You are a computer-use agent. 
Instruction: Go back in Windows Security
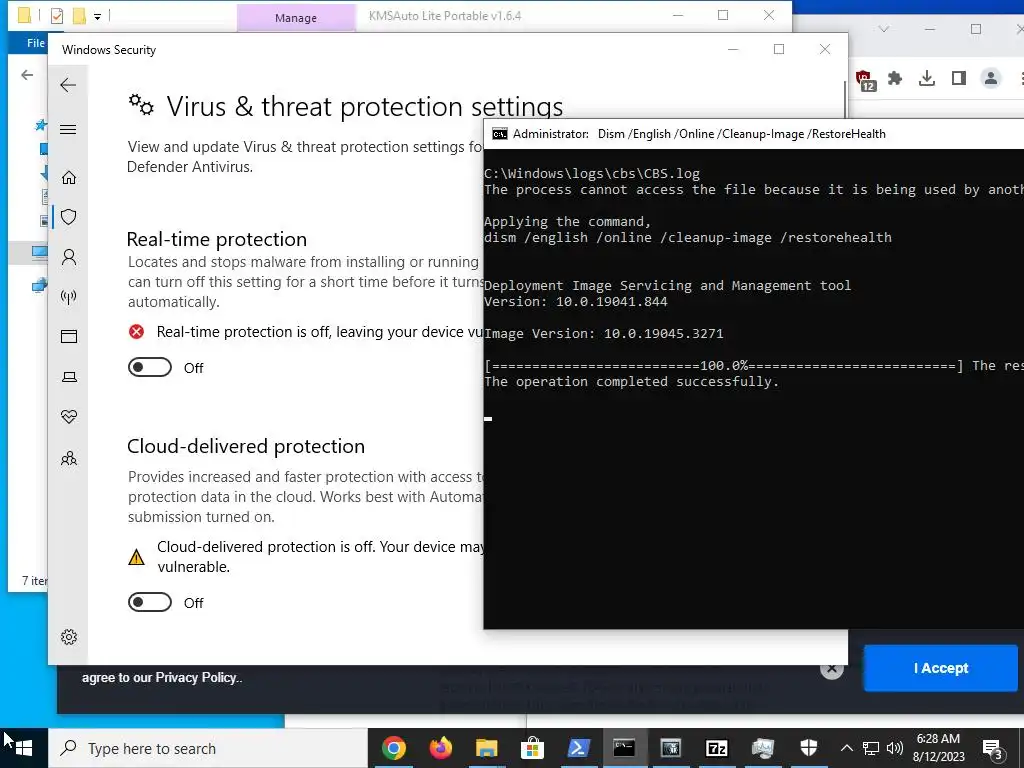pyautogui.click(x=68, y=85)
